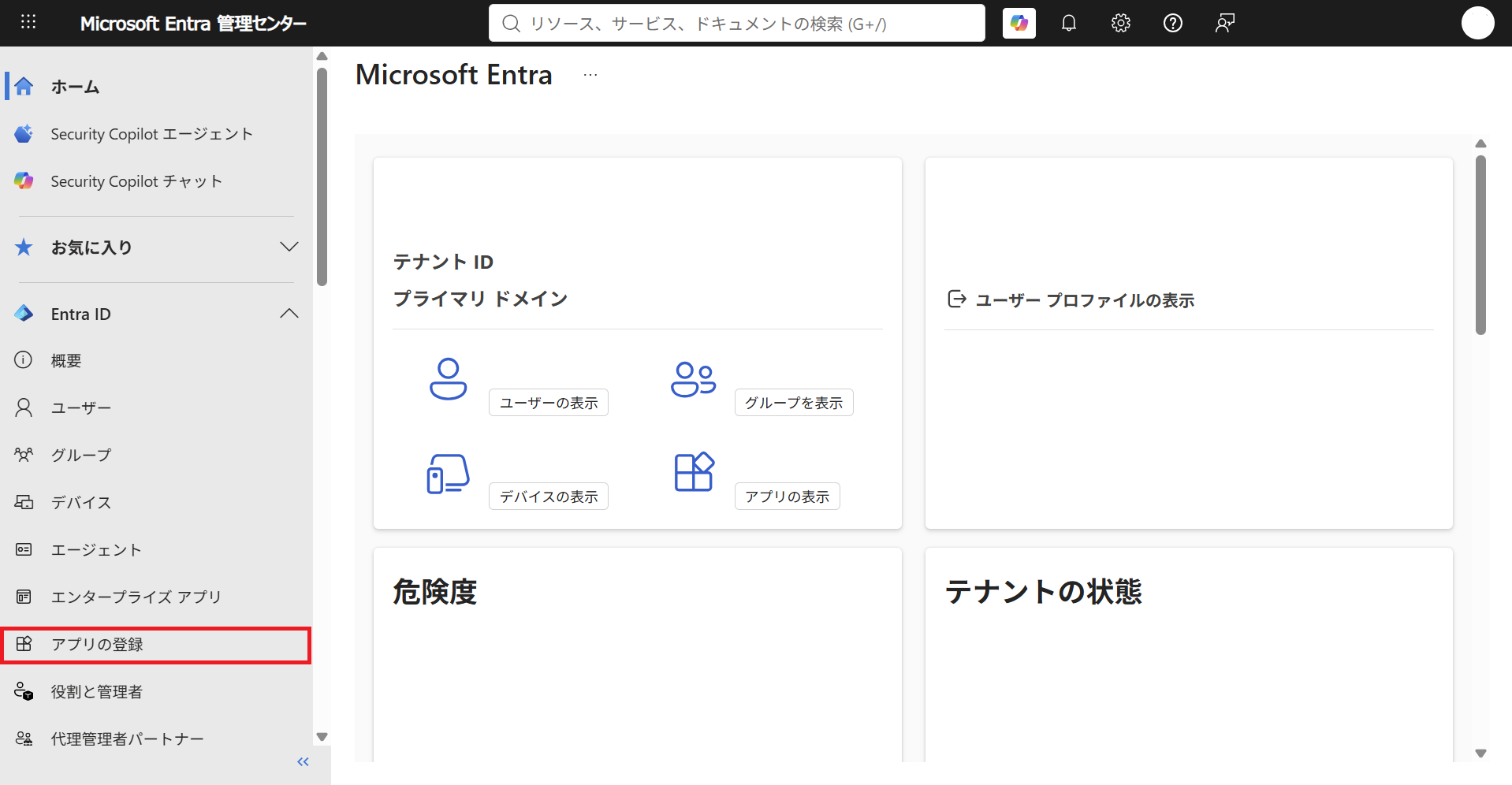The width and height of the screenshot is (1512, 785).
Task: Expand the お気に入り section chevron
Action: [289, 247]
